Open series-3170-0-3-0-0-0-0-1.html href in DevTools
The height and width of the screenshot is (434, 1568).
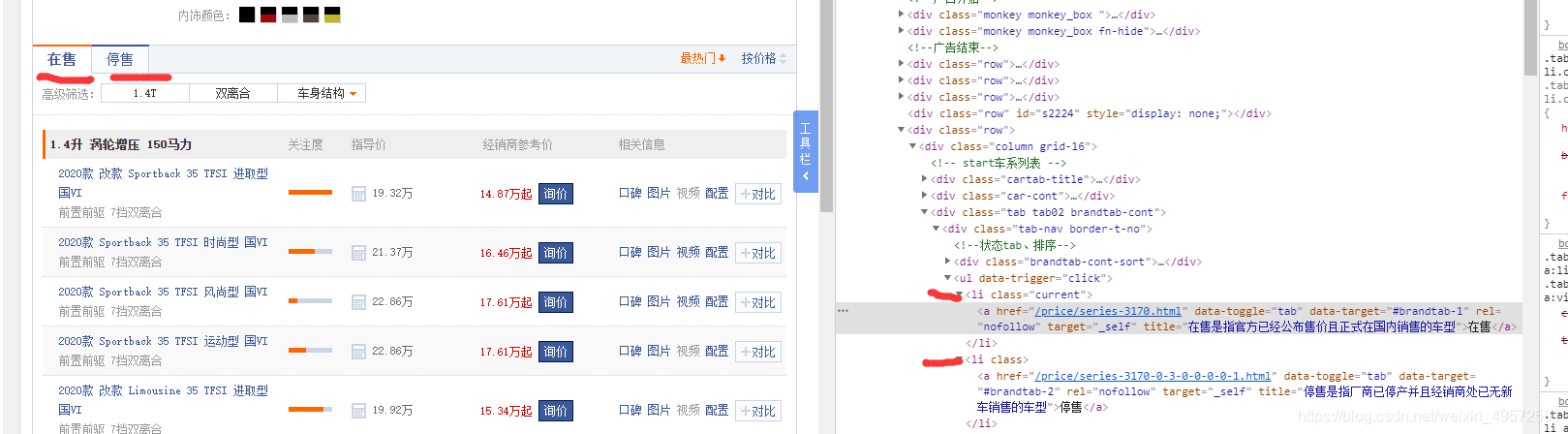pyautogui.click(x=1153, y=376)
